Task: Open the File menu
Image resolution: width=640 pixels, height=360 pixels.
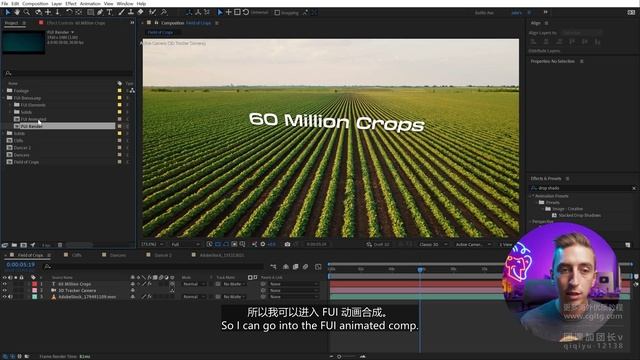Action: [x=4, y=3]
